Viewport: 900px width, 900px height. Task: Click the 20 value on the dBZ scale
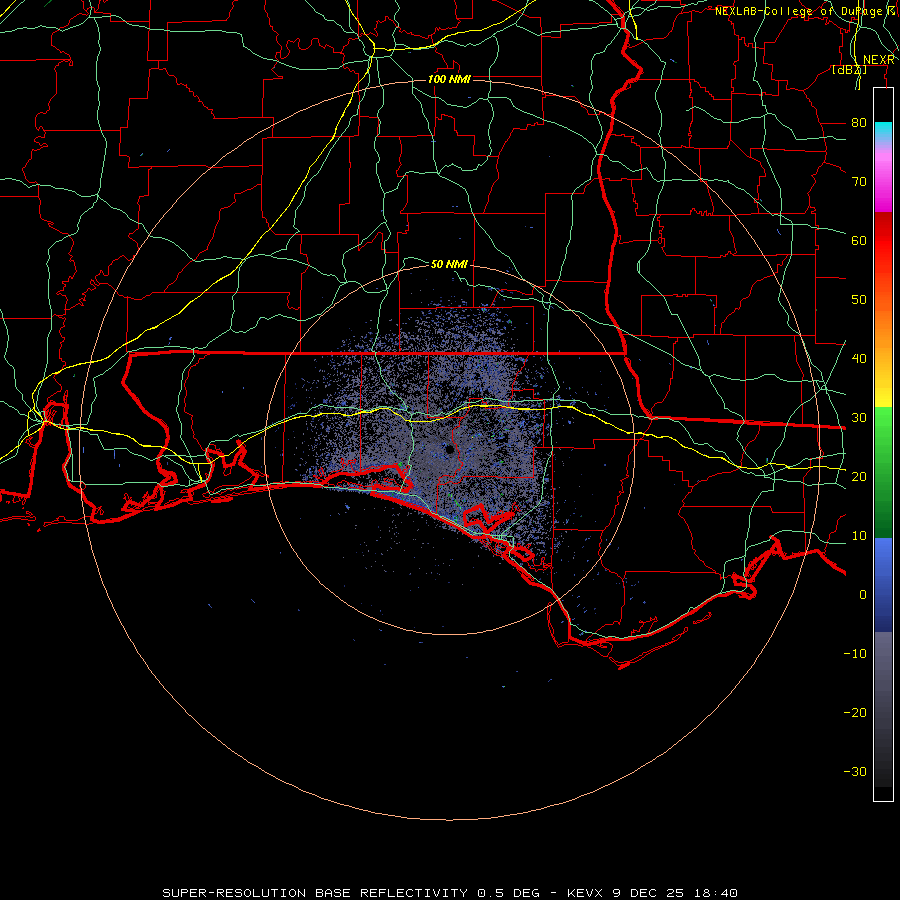[x=859, y=477]
